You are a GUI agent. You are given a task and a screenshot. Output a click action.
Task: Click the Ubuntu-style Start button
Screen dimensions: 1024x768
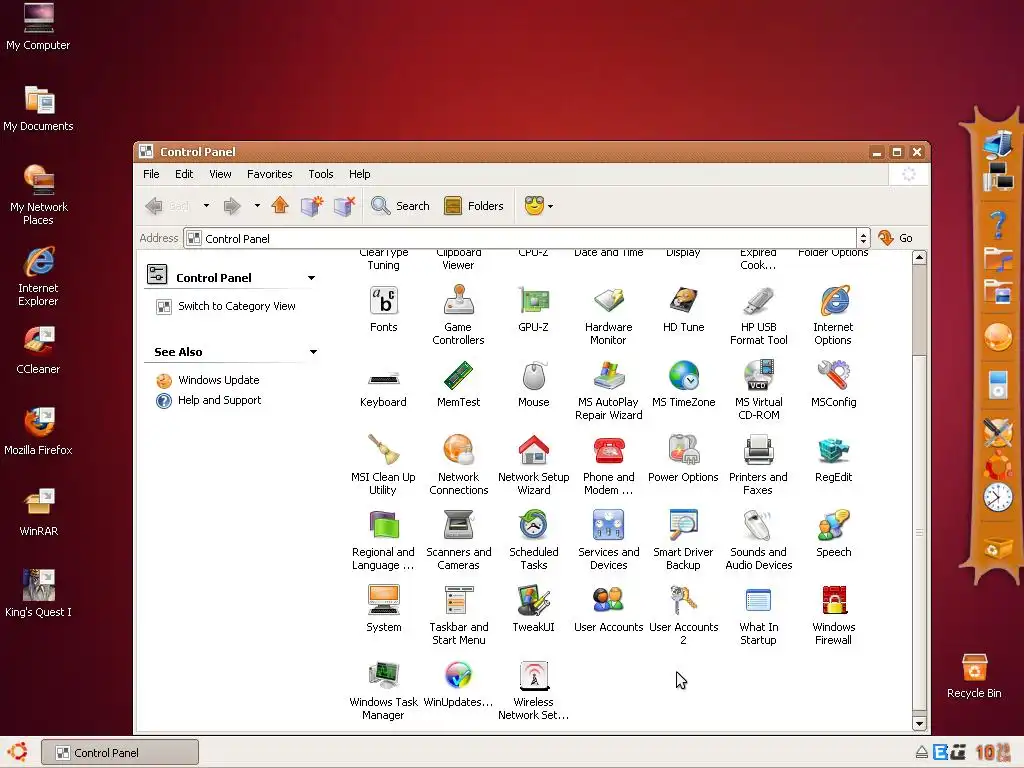[18, 752]
